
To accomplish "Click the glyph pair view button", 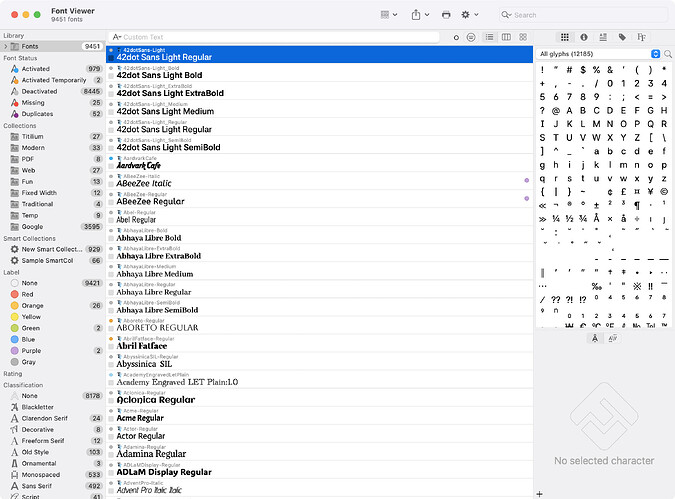I will (x=613, y=338).
